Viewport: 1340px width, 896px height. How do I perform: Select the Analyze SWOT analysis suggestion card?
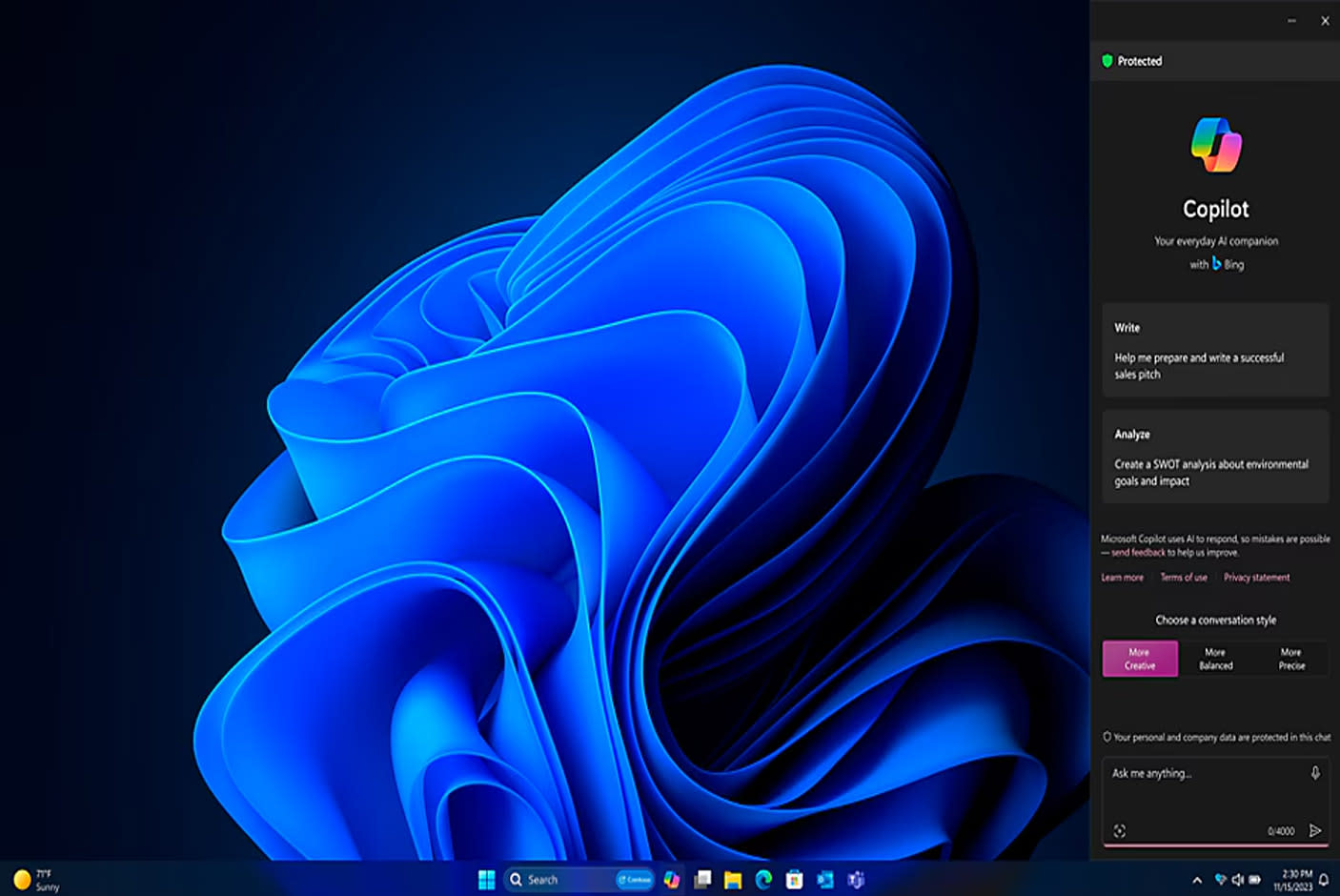1215,458
